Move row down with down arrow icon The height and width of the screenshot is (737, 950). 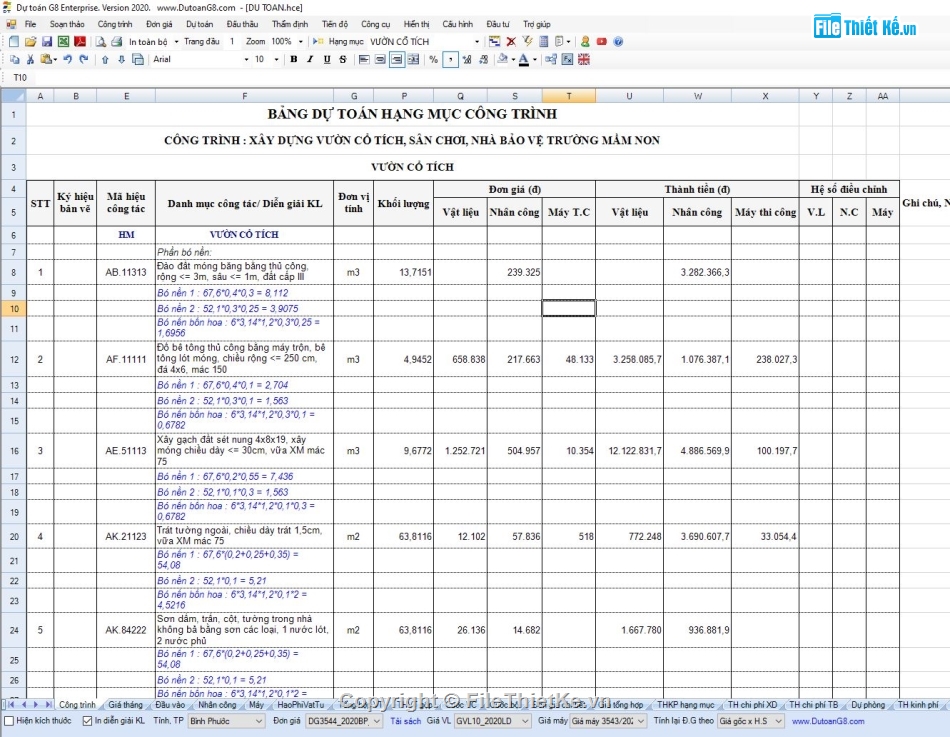[x=121, y=59]
